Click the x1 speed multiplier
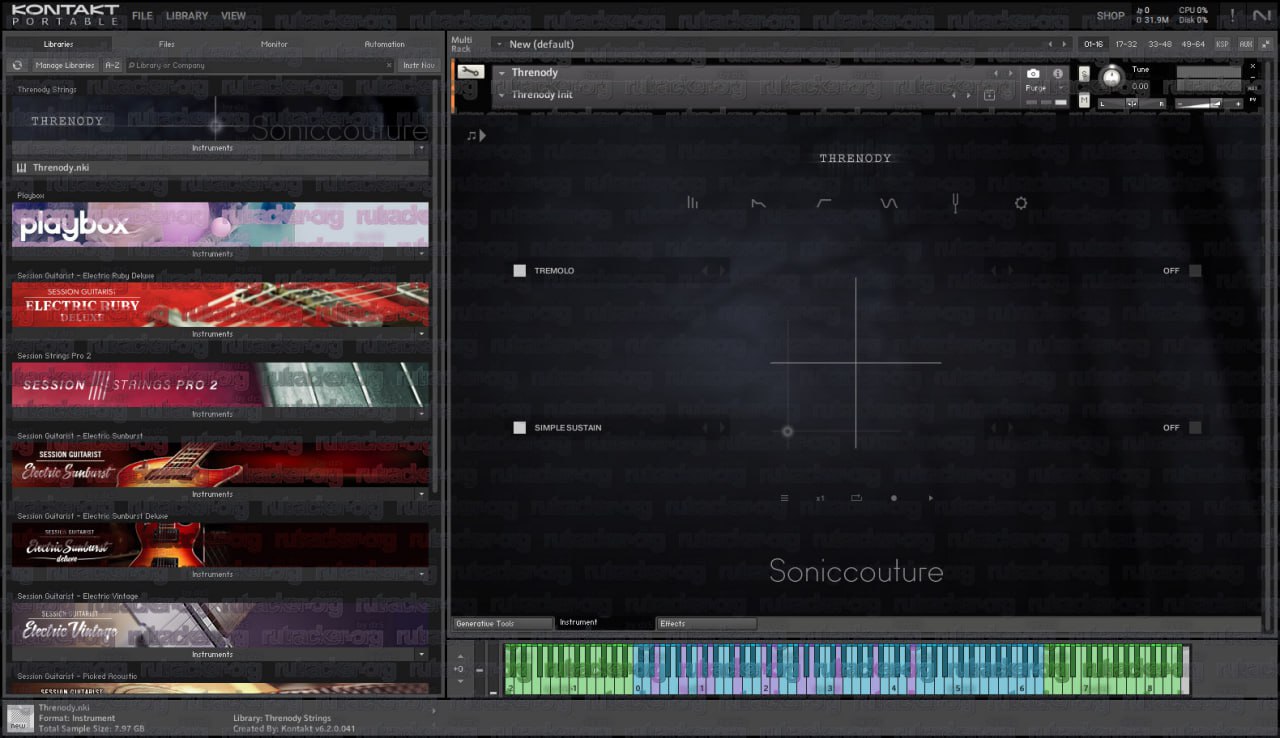1280x738 pixels. pyautogui.click(x=820, y=498)
